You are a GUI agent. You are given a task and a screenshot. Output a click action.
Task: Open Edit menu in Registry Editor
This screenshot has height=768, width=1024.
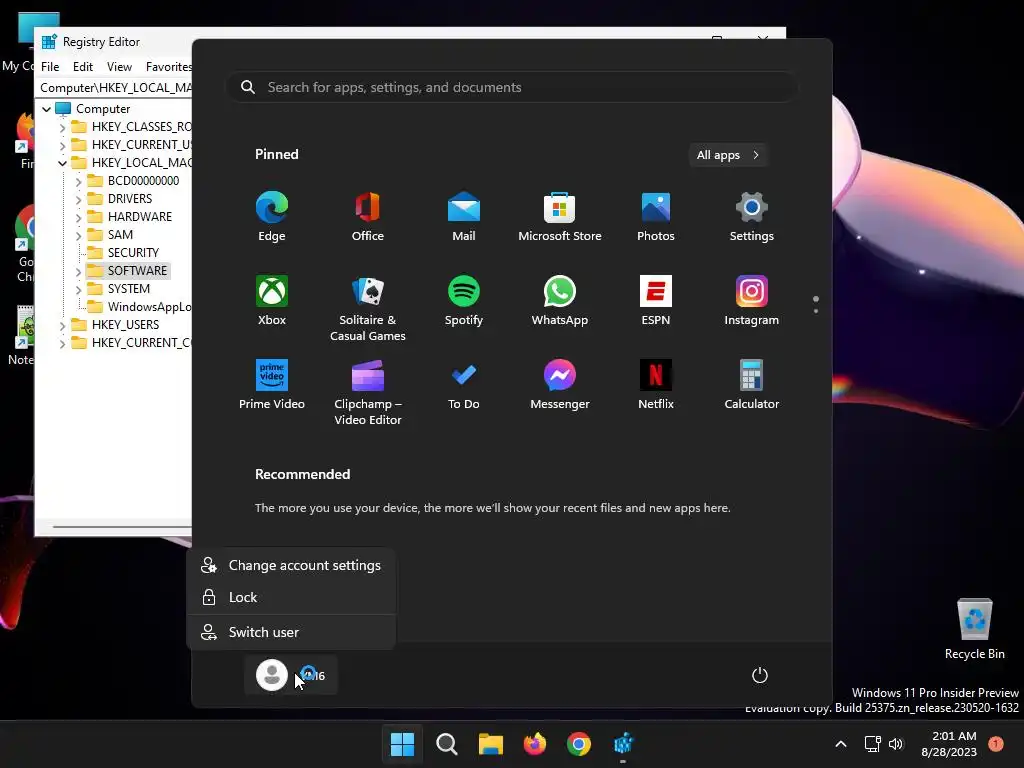[83, 67]
